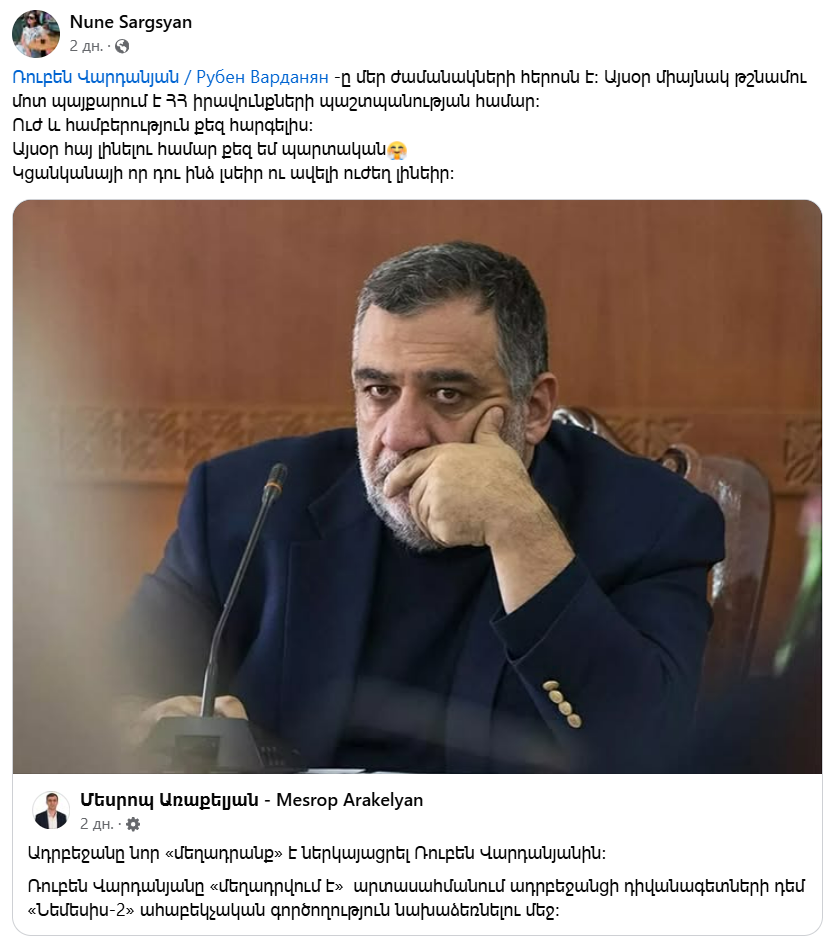Click the second post line about ՀՀ իրավունքների
The height and width of the screenshot is (938, 834).
point(276,102)
